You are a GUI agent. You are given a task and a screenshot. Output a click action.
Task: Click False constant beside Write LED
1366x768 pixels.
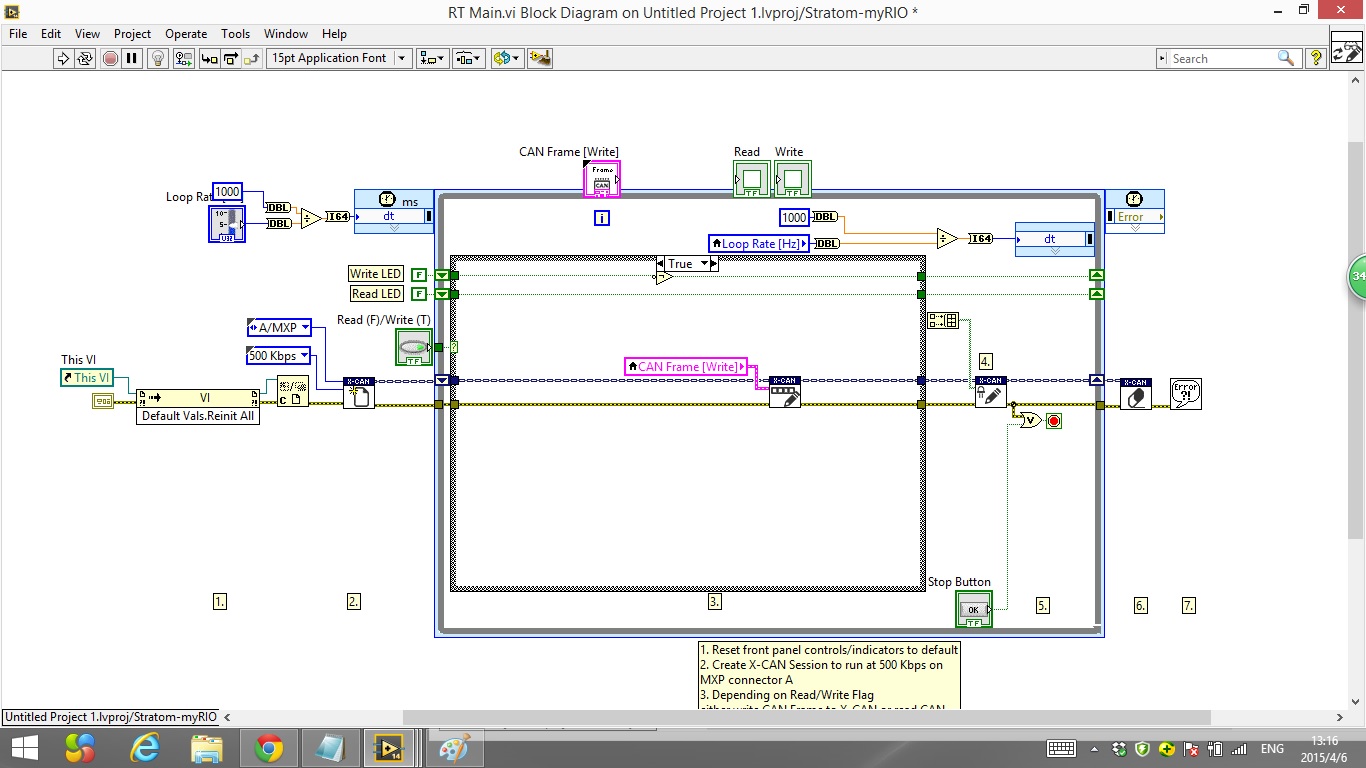(418, 275)
